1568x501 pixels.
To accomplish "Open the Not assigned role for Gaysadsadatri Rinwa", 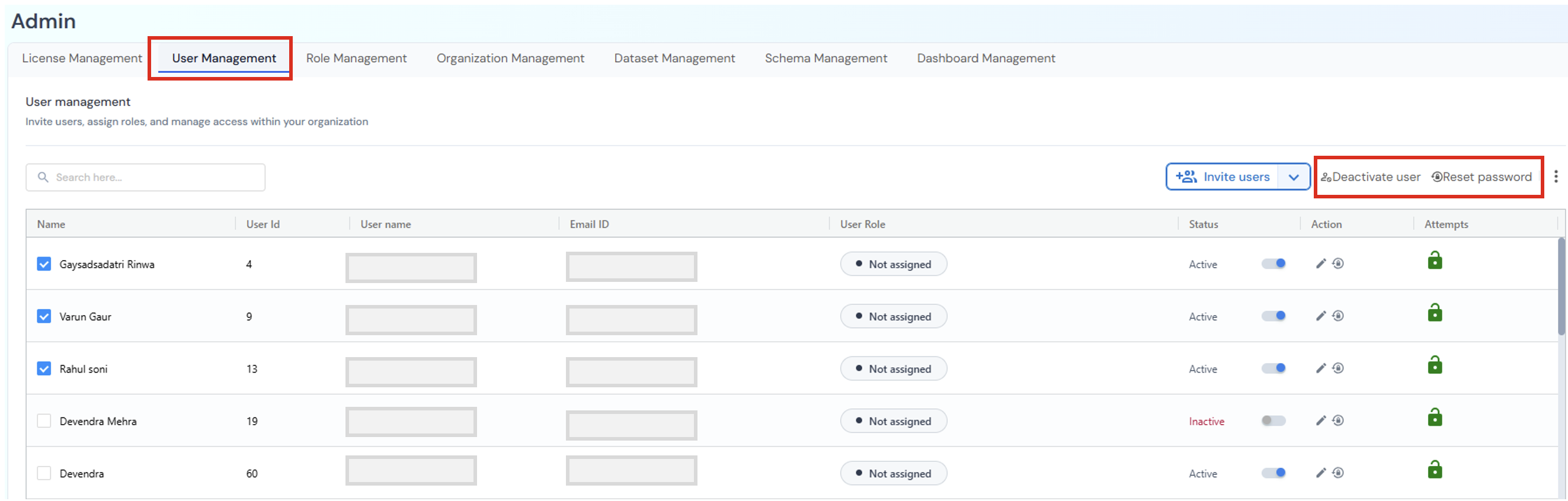I will (893, 264).
